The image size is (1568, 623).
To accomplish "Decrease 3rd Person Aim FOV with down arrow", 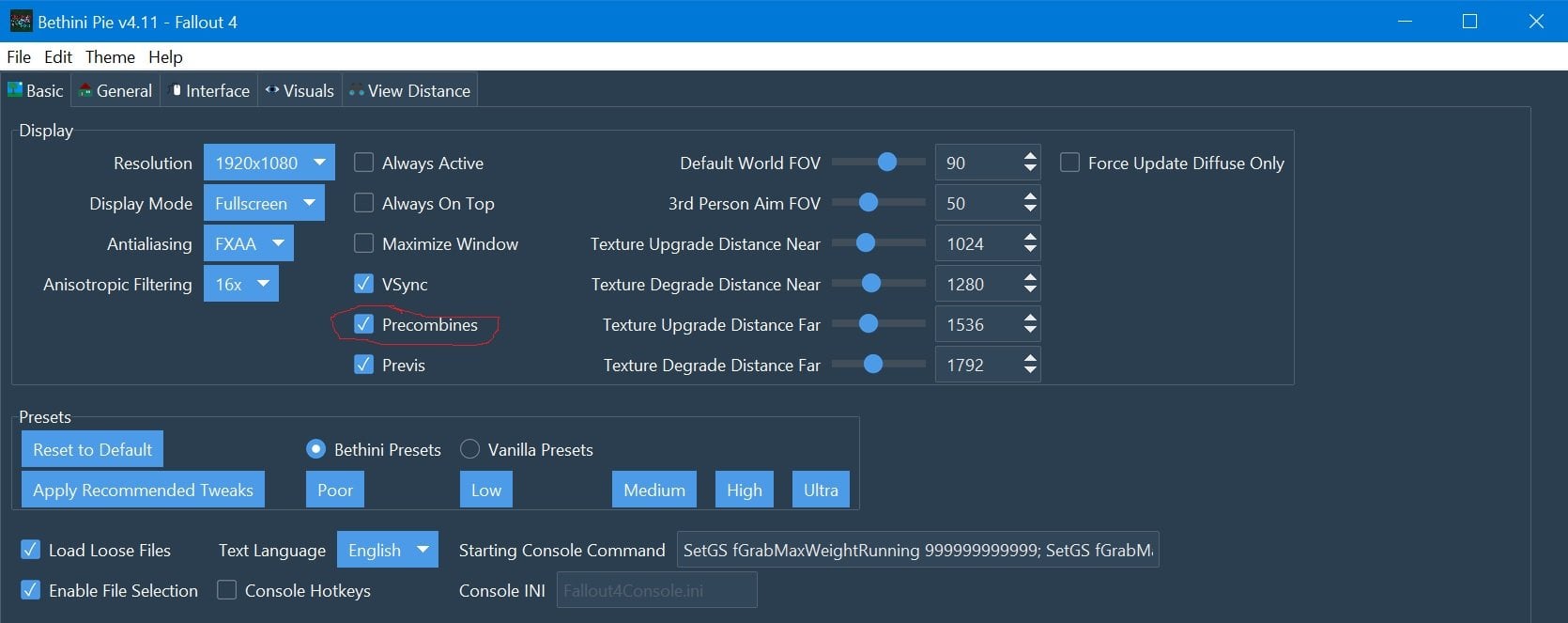I will click(x=1030, y=210).
